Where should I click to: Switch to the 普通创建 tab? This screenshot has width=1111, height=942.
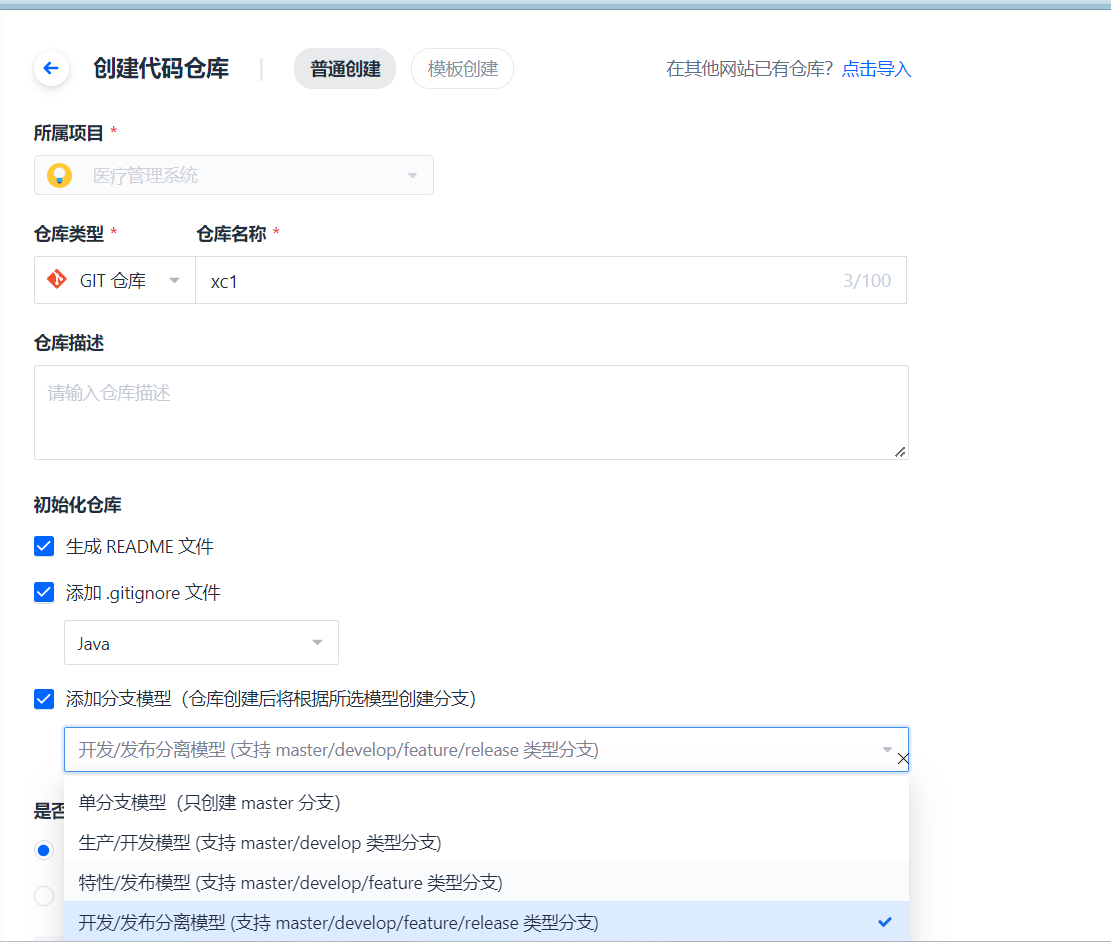pyautogui.click(x=344, y=68)
